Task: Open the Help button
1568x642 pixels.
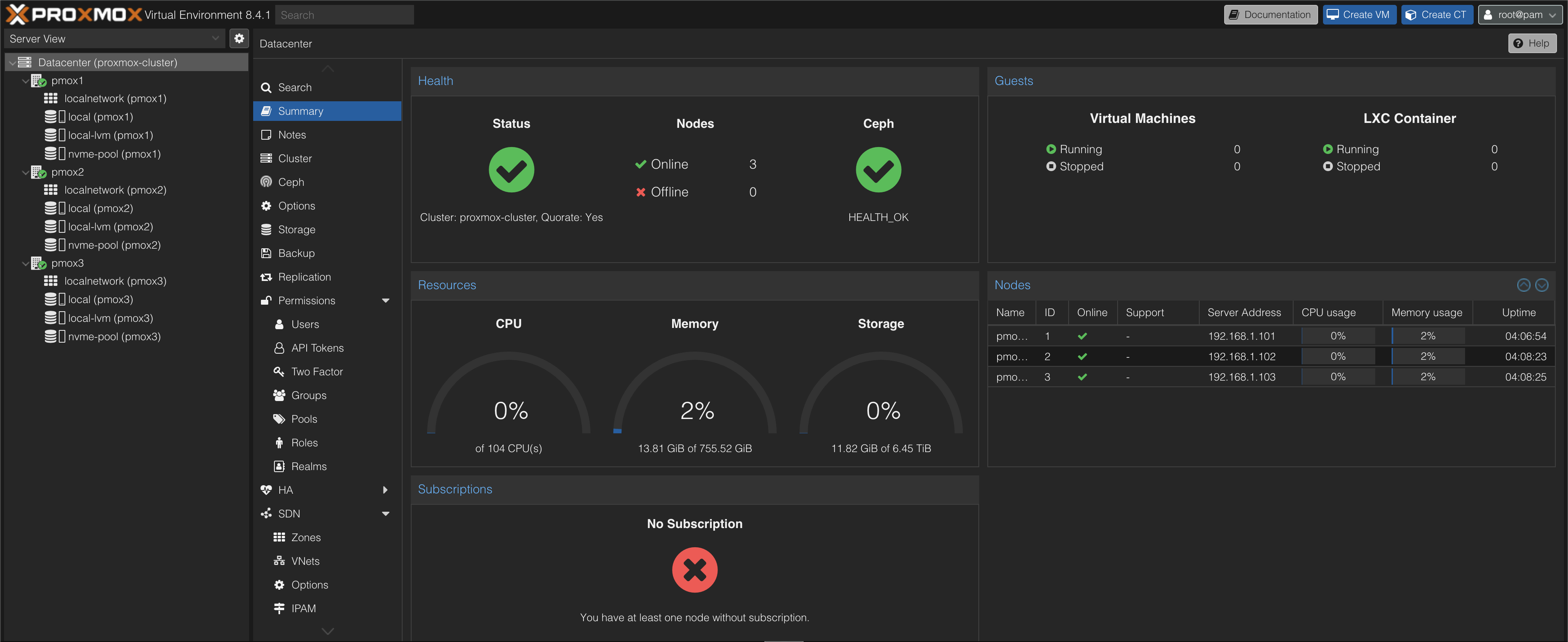Action: (1532, 43)
